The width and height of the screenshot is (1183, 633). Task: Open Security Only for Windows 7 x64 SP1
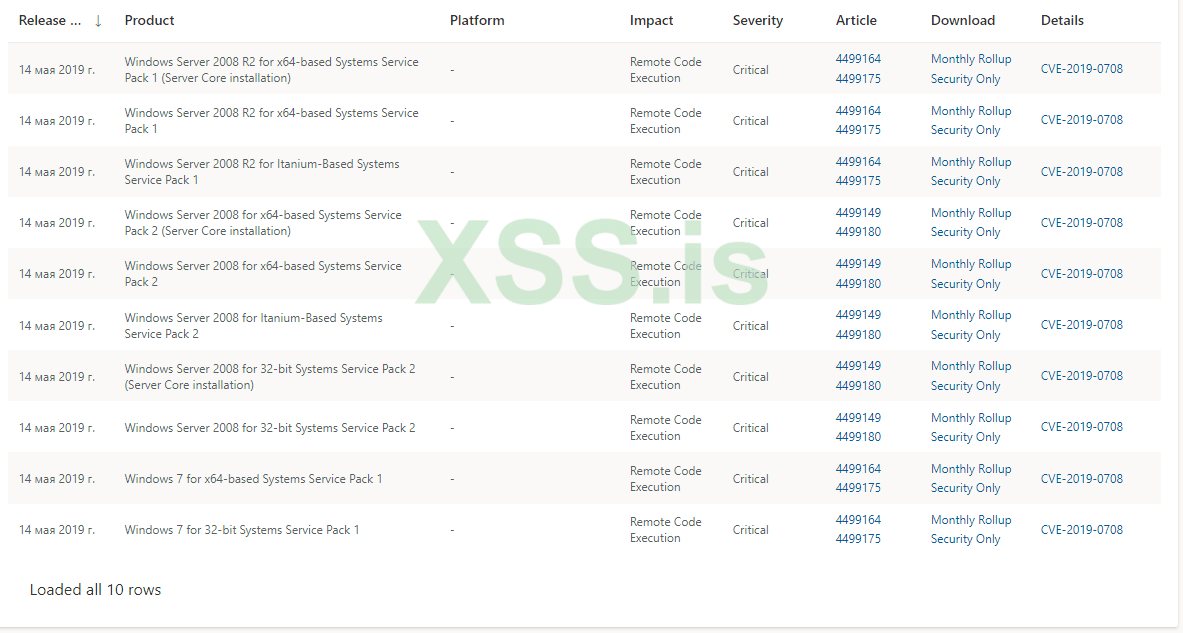(x=965, y=488)
